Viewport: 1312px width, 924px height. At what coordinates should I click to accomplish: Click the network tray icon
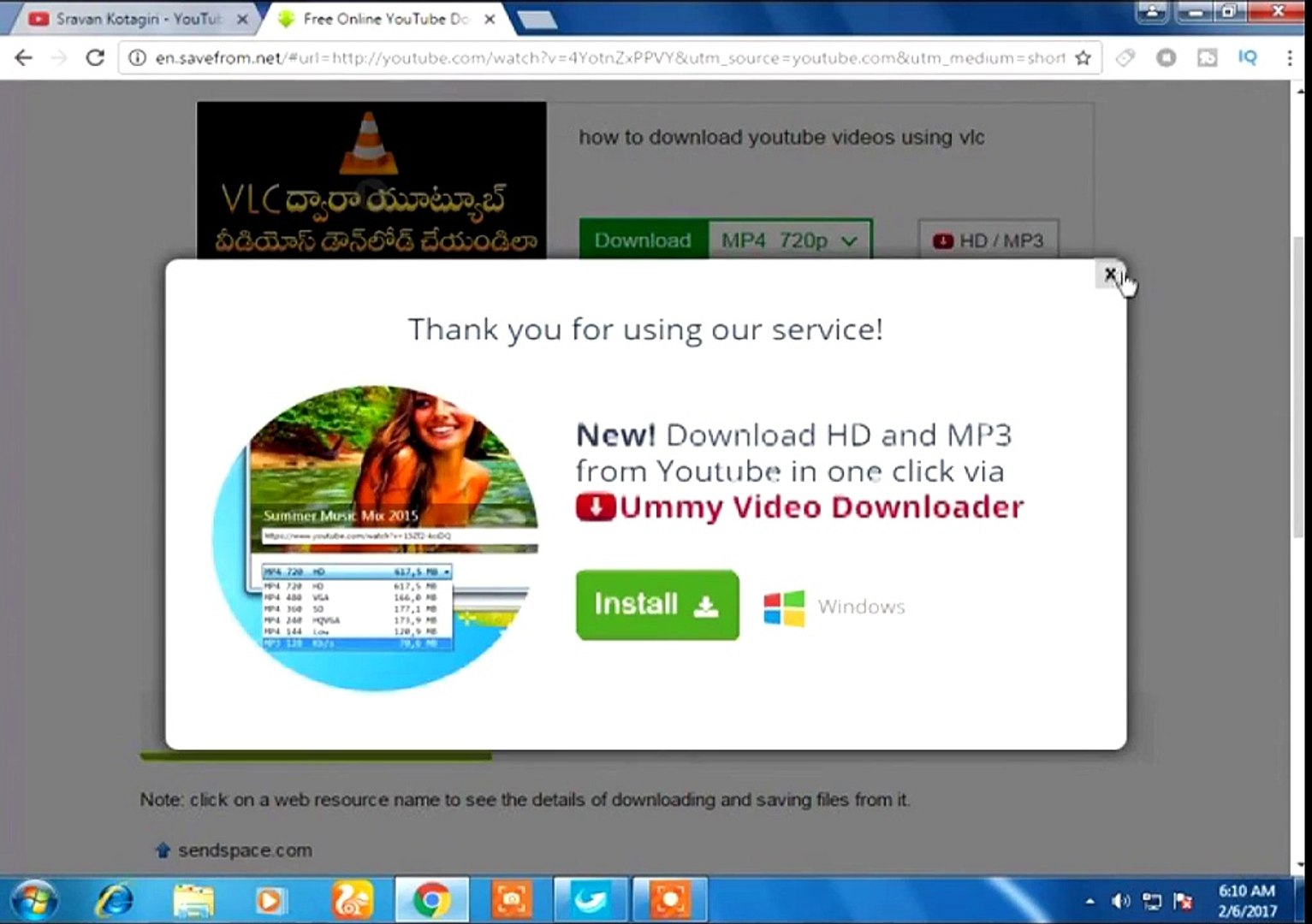(1152, 901)
